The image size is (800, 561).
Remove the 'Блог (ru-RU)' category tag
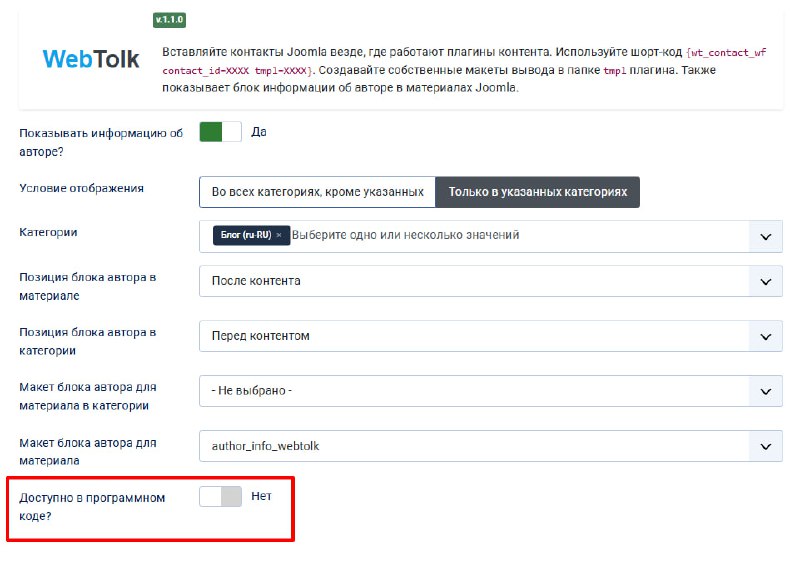coord(279,235)
